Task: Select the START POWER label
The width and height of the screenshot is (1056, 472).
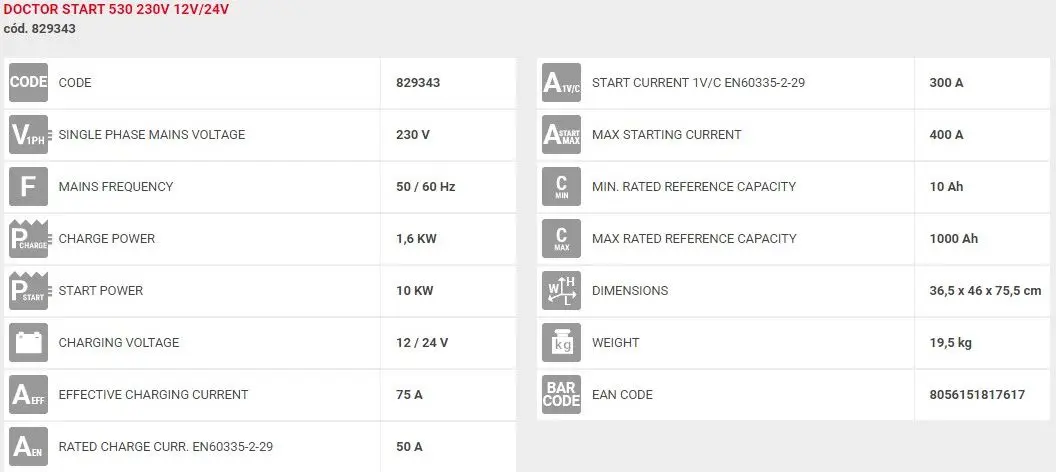Action: coord(101,290)
